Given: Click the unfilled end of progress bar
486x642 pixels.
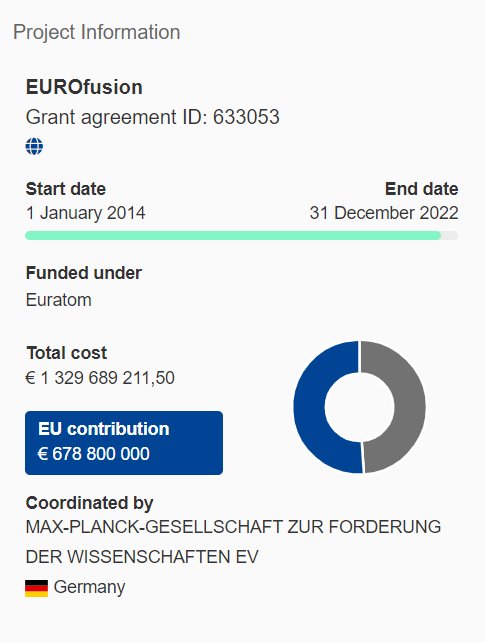Looking at the screenshot, I should click(450, 235).
